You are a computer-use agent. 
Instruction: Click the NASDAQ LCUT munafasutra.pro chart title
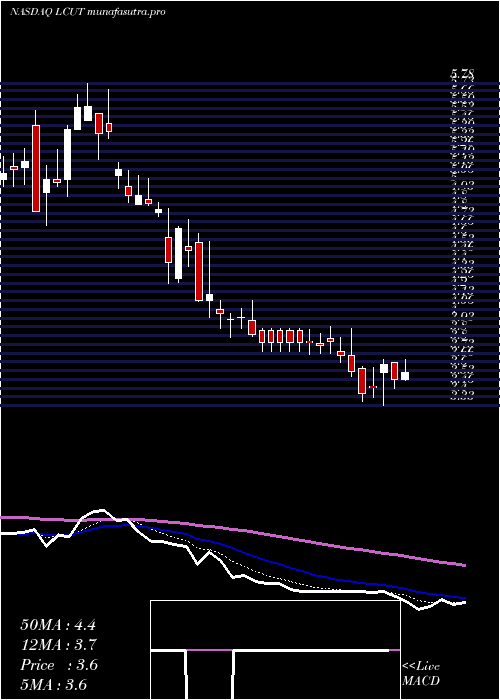88,12
